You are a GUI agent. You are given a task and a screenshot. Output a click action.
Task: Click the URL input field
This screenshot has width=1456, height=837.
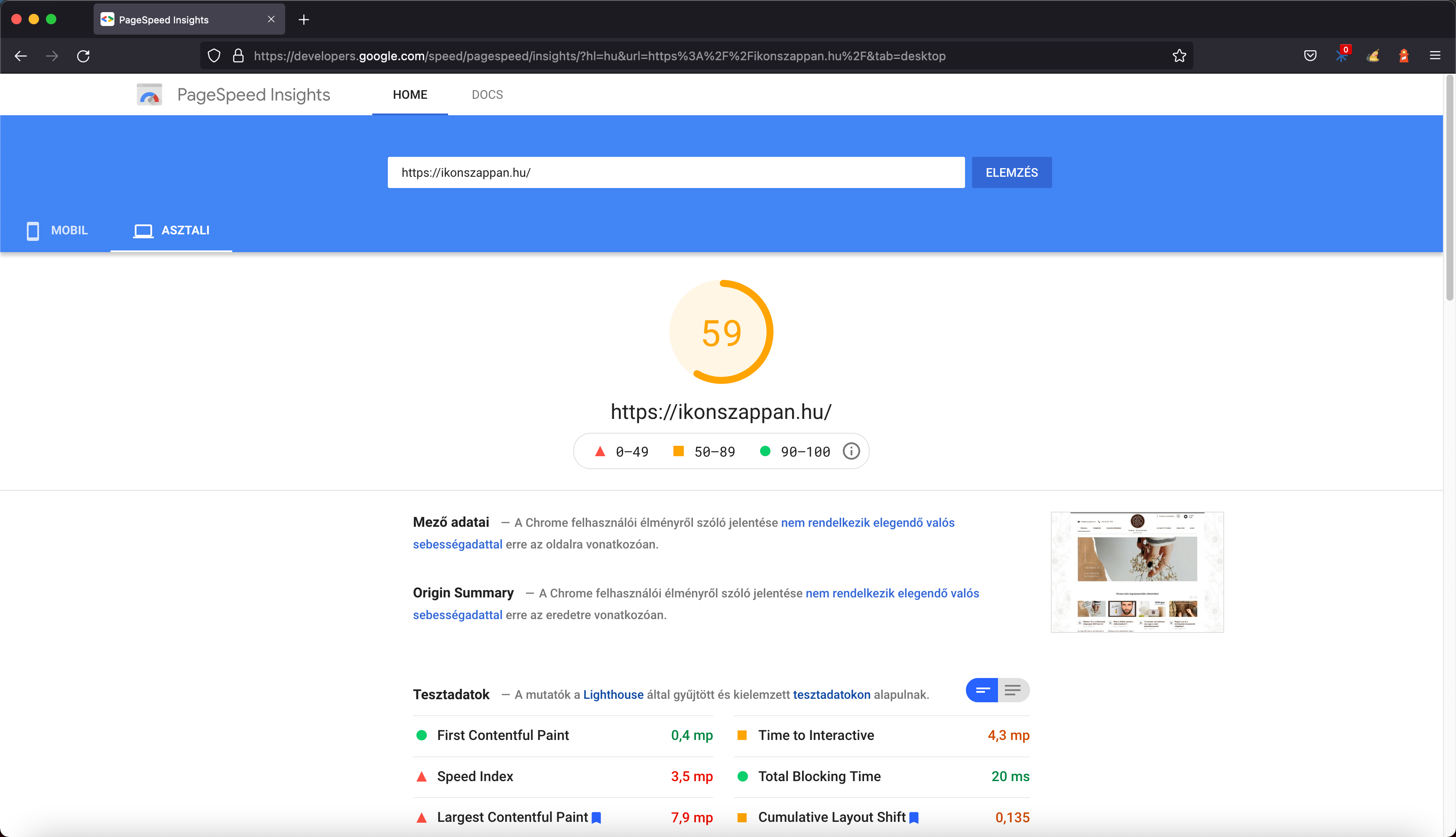[676, 172]
